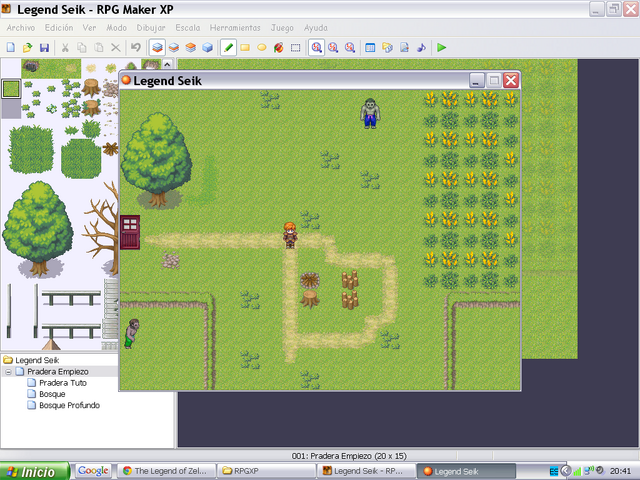
Task: Open the Modo menu
Action: point(116,28)
